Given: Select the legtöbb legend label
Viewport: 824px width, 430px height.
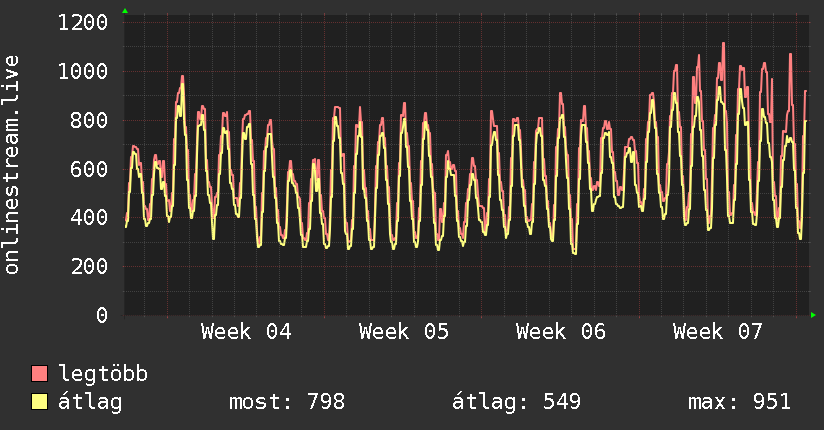Looking at the screenshot, I should click(x=103, y=374).
